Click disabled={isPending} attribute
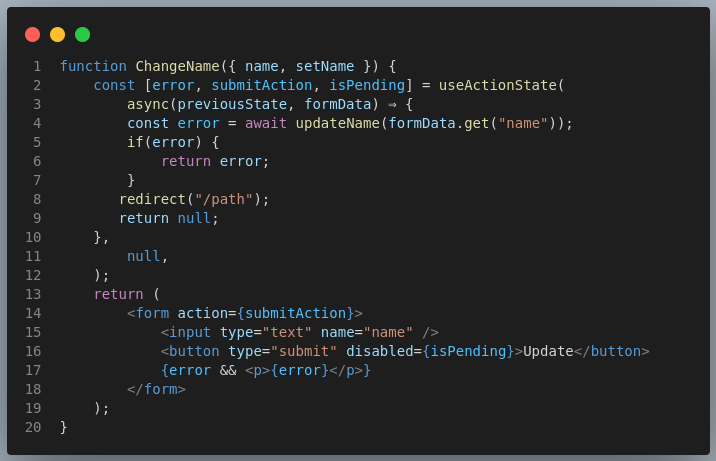The image size is (716, 461). [x=430, y=351]
